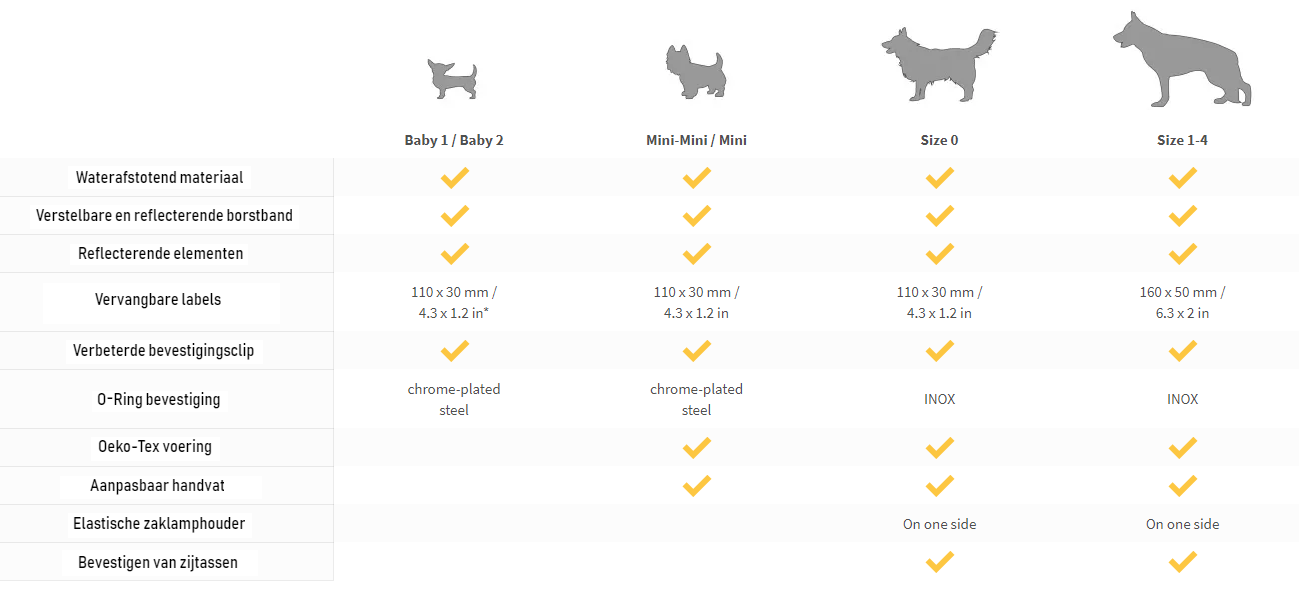Click the Vervangbare labels row label
Viewport: 1299px width, 591px height.
(x=158, y=300)
